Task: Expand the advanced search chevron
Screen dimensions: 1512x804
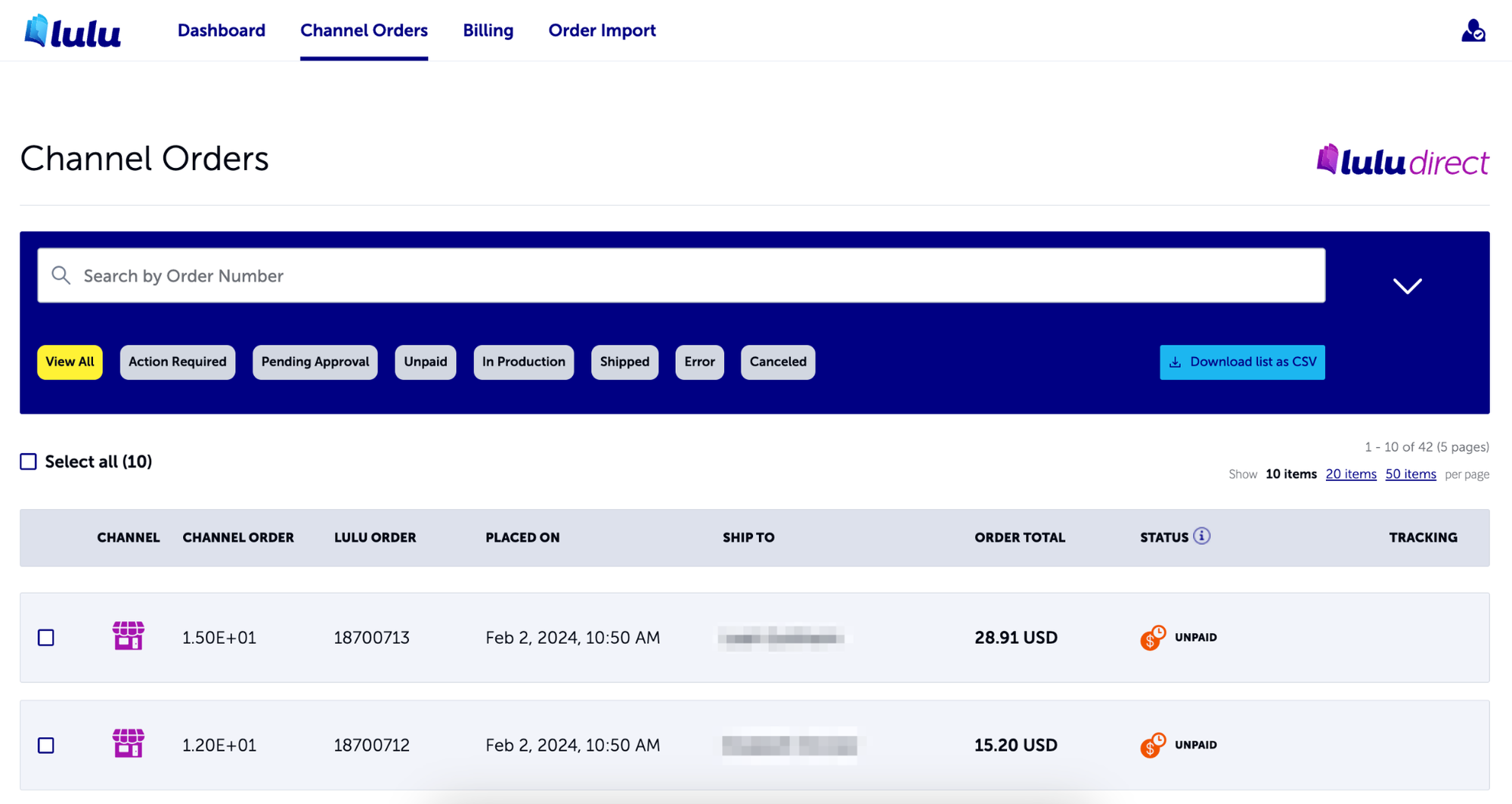Action: (x=1407, y=285)
